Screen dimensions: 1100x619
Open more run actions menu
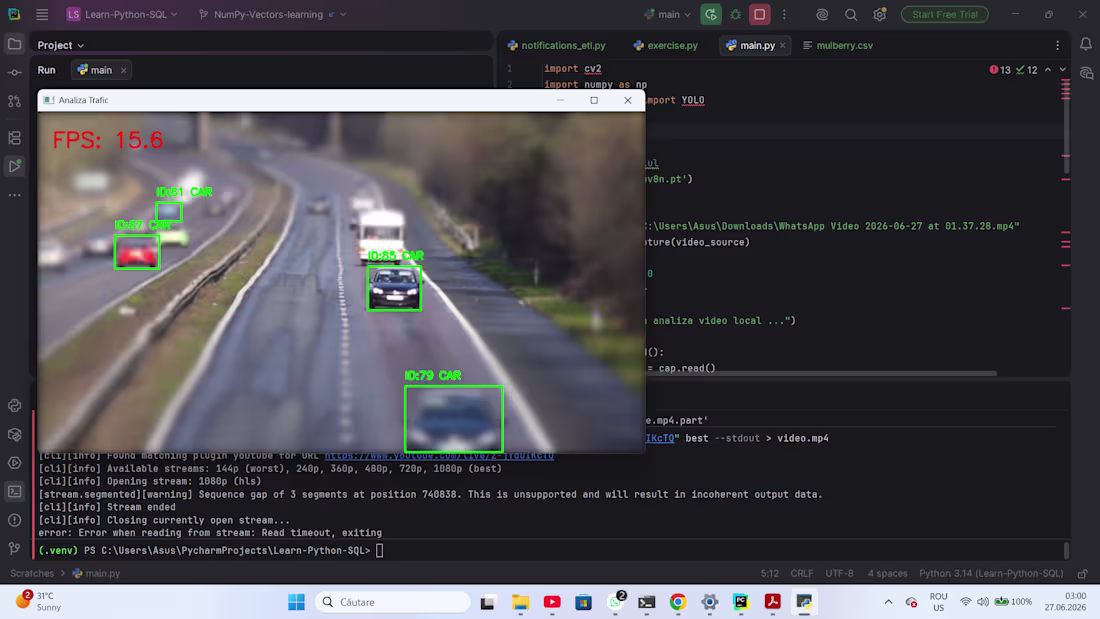pos(784,14)
